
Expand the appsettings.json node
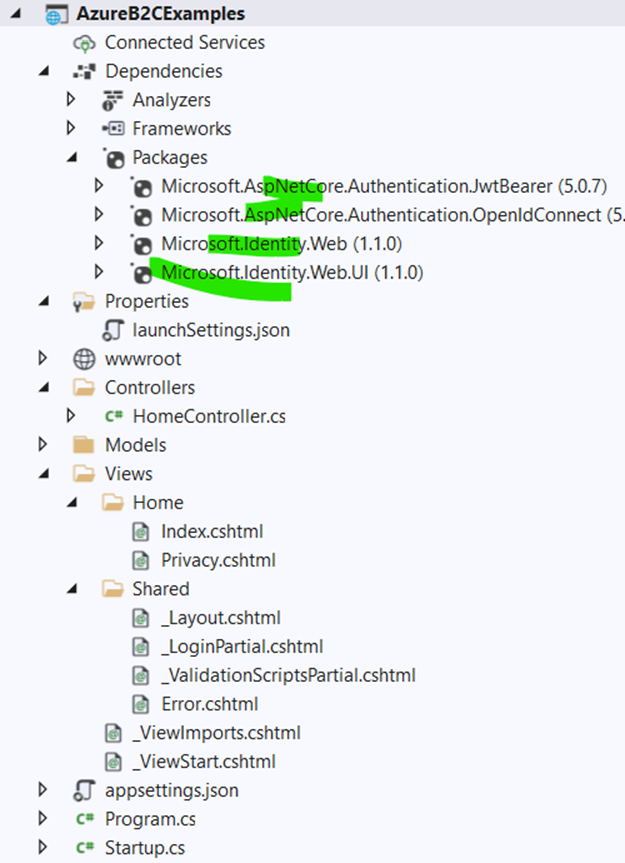[42, 790]
